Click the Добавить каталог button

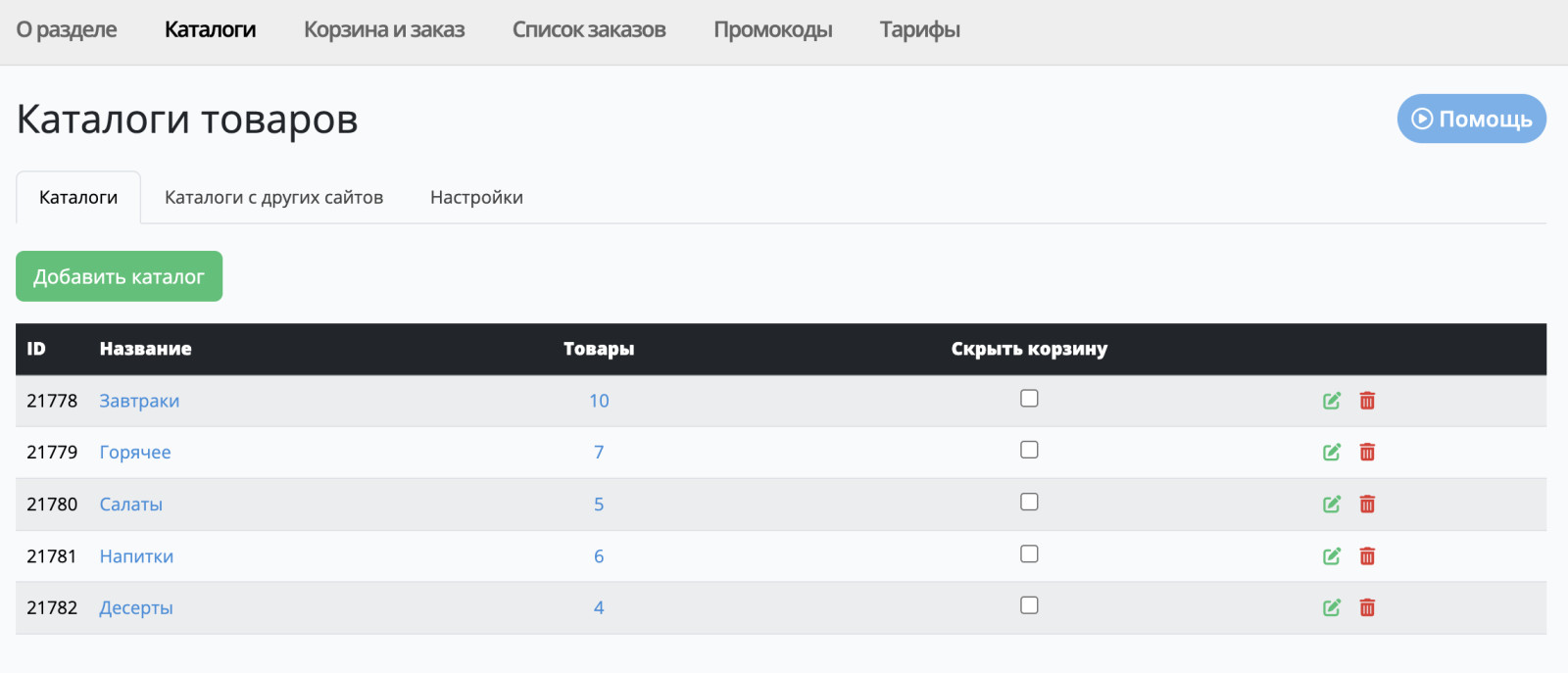pos(119,276)
